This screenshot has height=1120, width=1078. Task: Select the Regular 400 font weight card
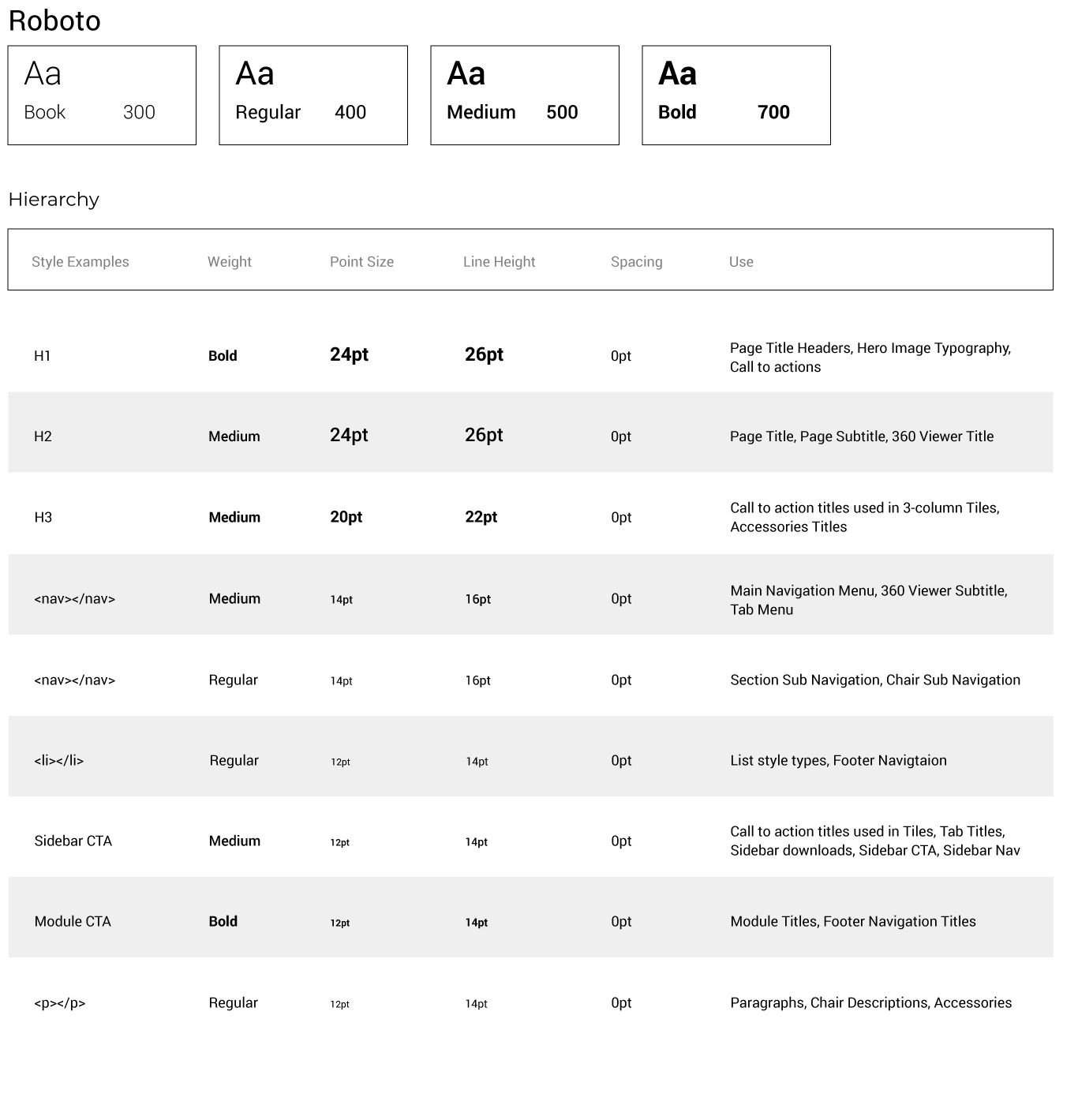click(x=313, y=96)
